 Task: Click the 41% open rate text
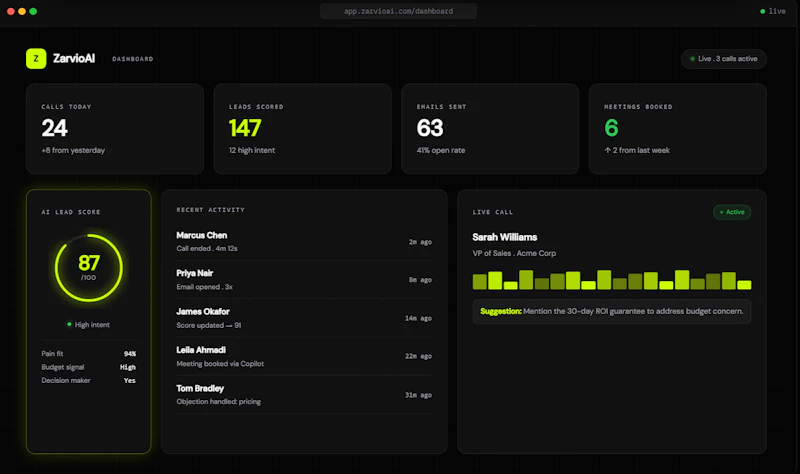tap(441, 151)
